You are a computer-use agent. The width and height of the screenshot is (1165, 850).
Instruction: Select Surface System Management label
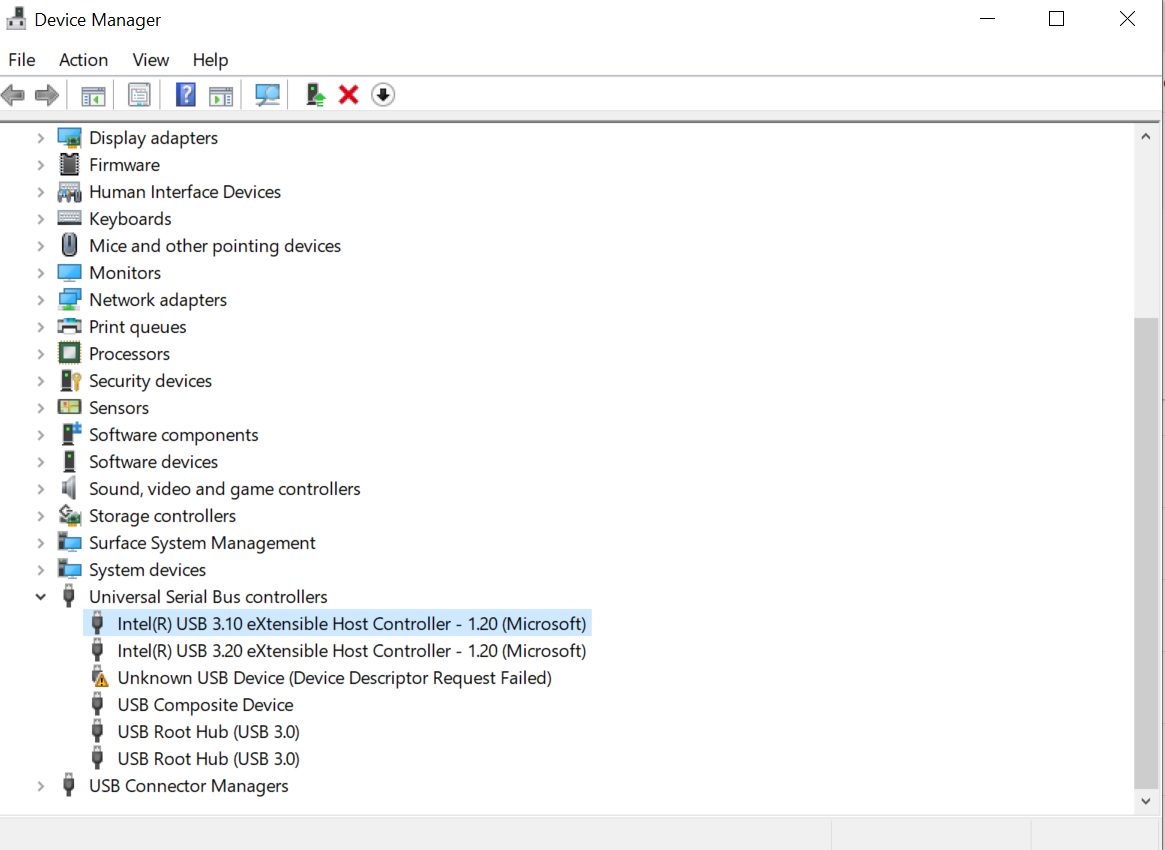(202, 543)
